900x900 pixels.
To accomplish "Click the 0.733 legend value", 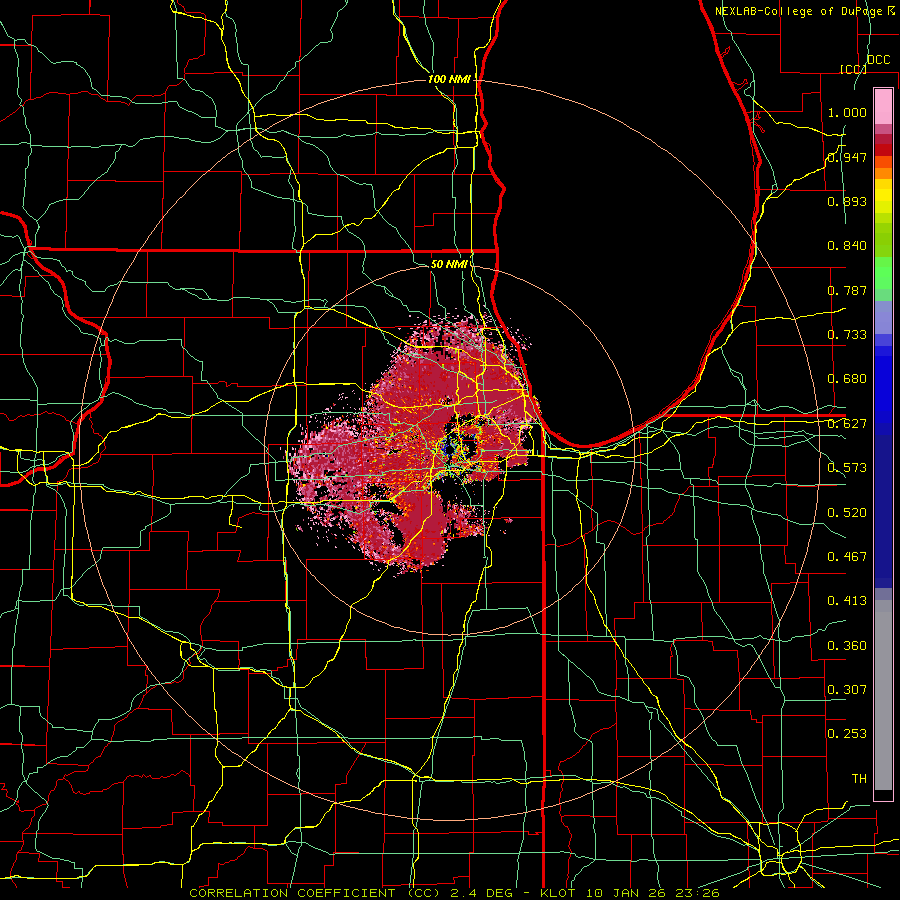I will pos(847,335).
